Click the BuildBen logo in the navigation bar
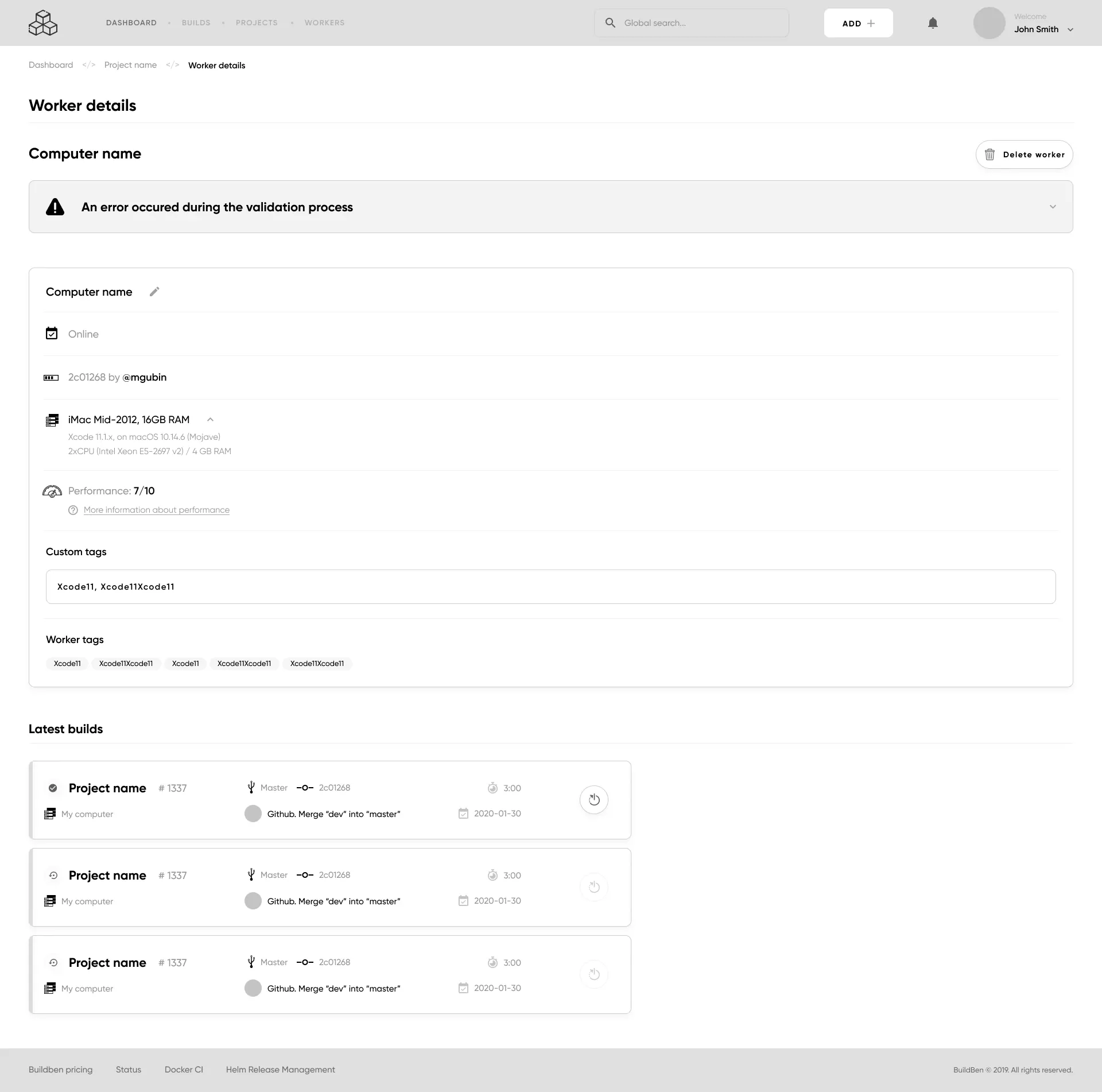The height and width of the screenshot is (1092, 1102). coord(43,23)
